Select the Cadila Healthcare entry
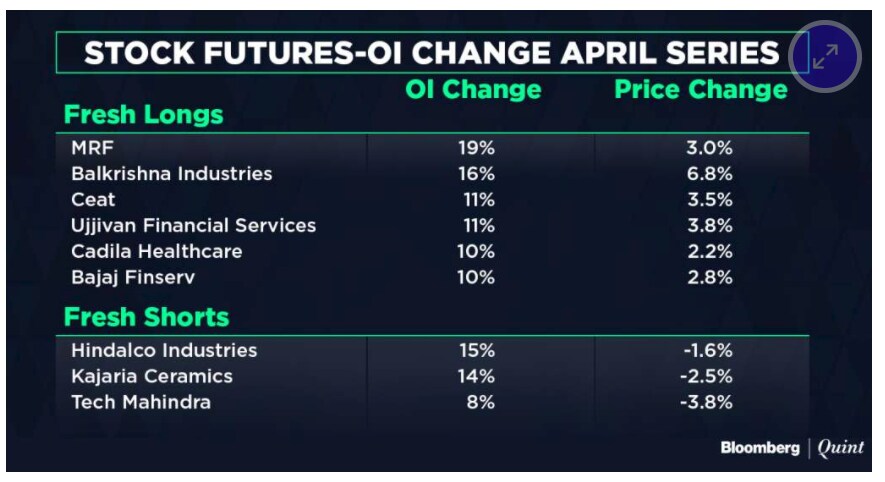885x482 pixels. click(x=156, y=251)
